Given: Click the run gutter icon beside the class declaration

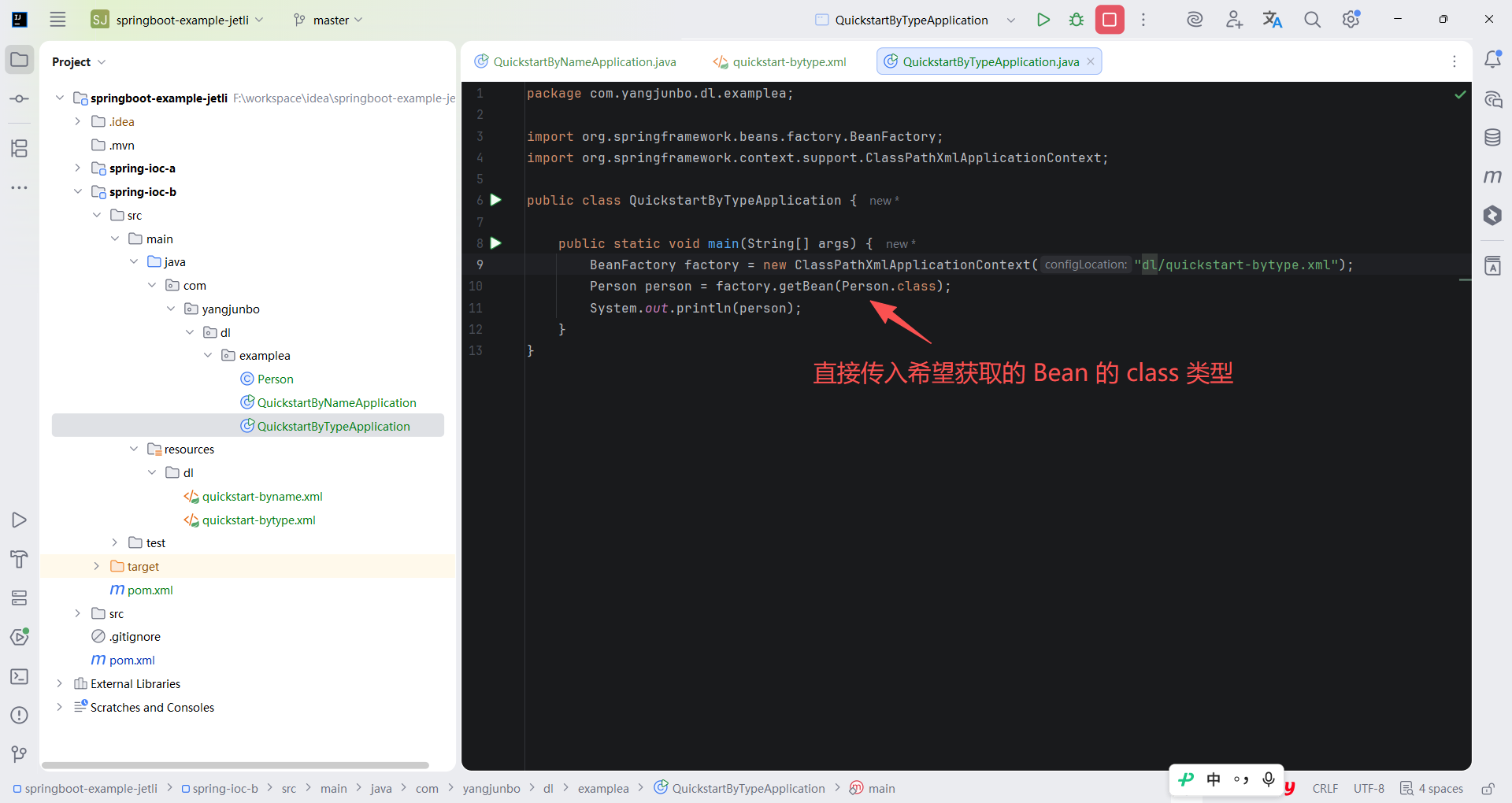Looking at the screenshot, I should click(496, 200).
